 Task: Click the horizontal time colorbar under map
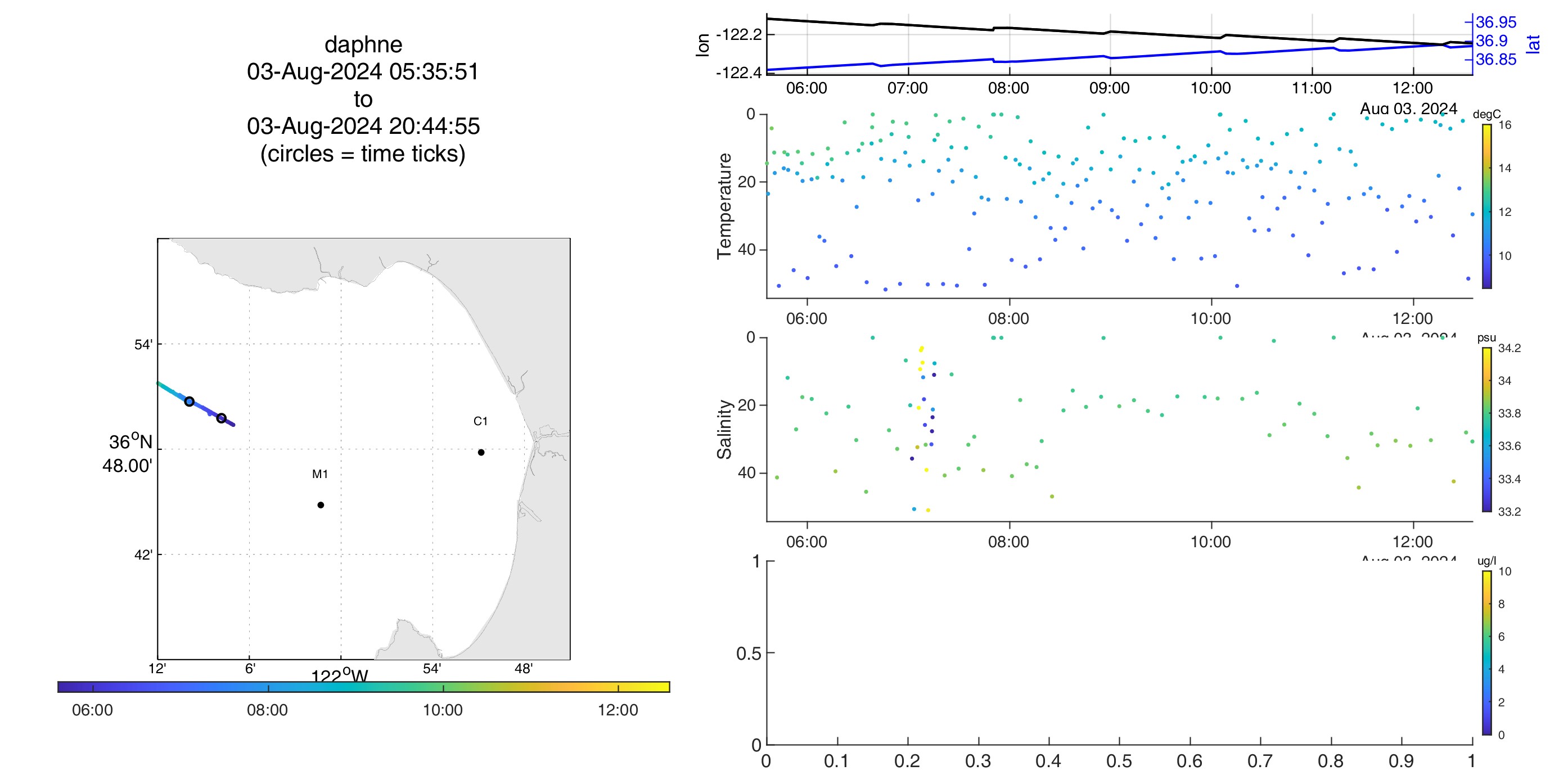pyautogui.click(x=363, y=687)
